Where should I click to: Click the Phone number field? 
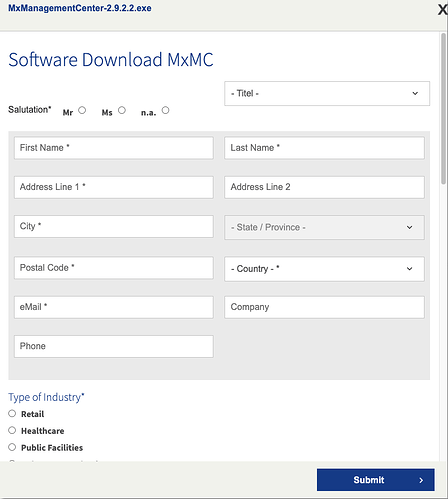coord(114,346)
